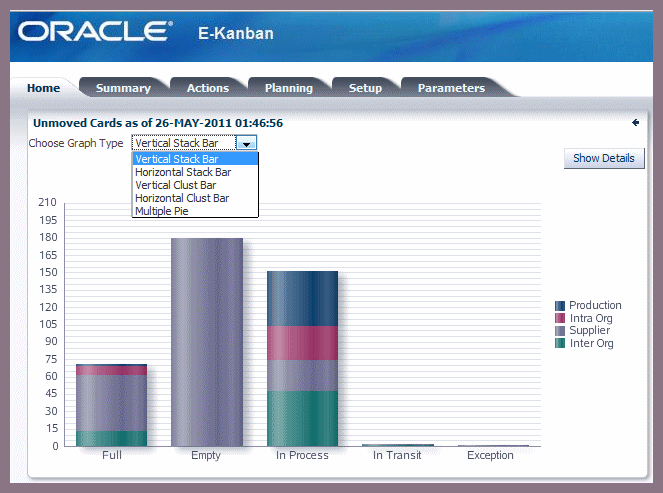Click the Production legend label
This screenshot has width=663, height=493.
click(x=595, y=305)
